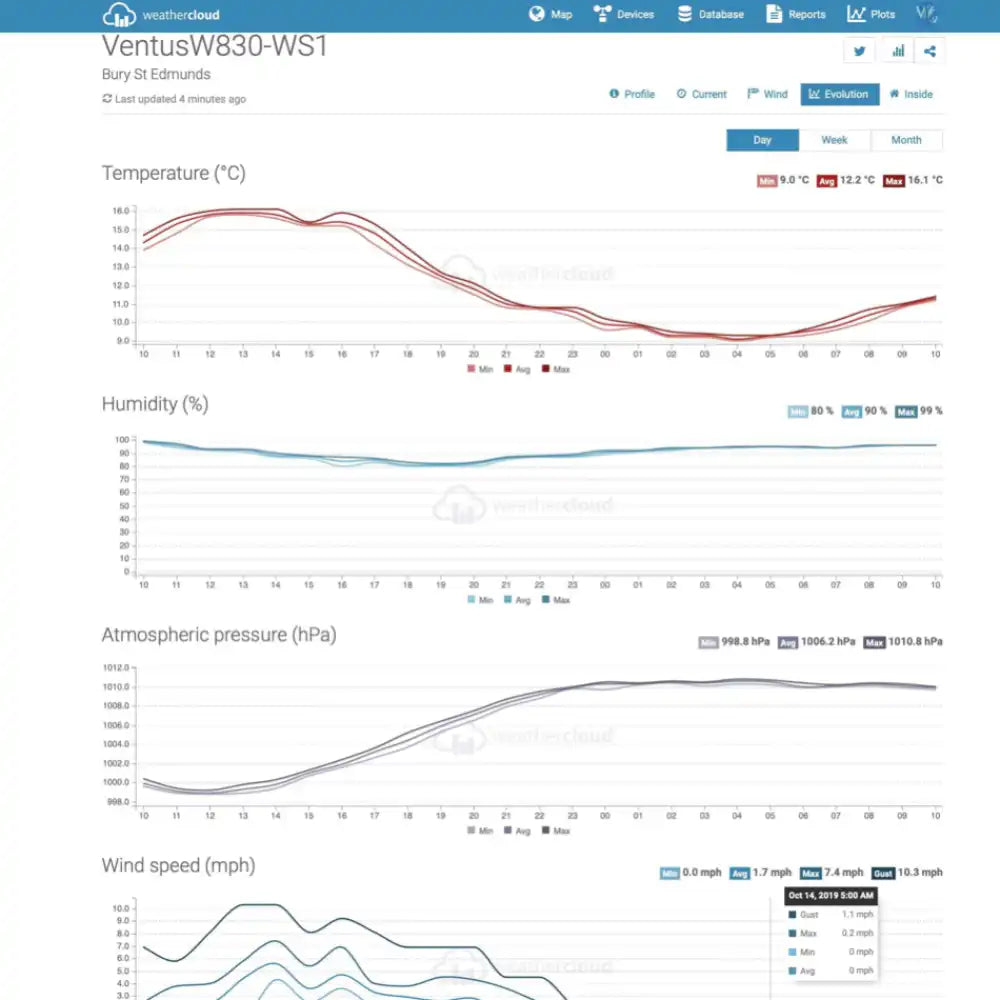This screenshot has width=1000, height=1000.
Task: Toggle Max series in Humidity legend
Action: 555,600
